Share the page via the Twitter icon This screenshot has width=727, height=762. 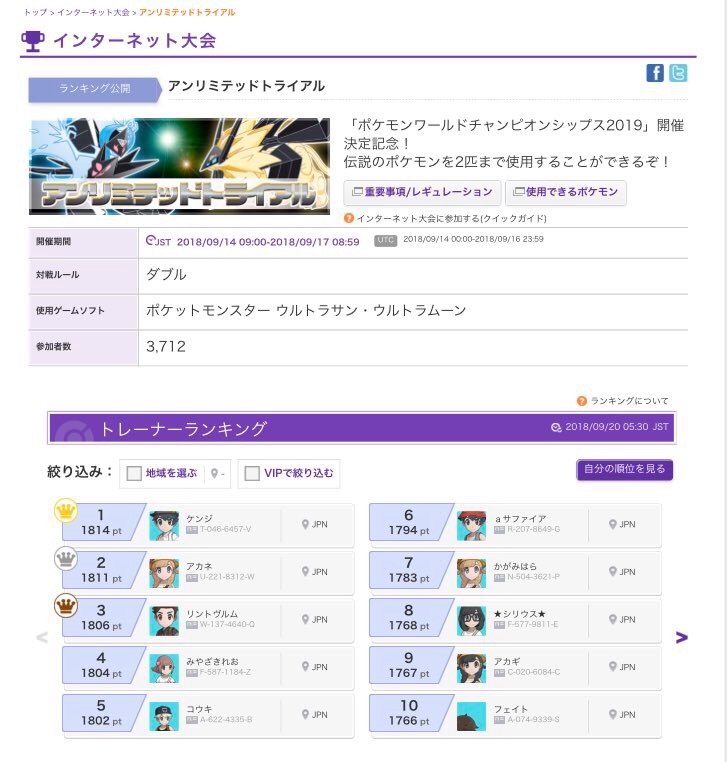click(x=678, y=73)
